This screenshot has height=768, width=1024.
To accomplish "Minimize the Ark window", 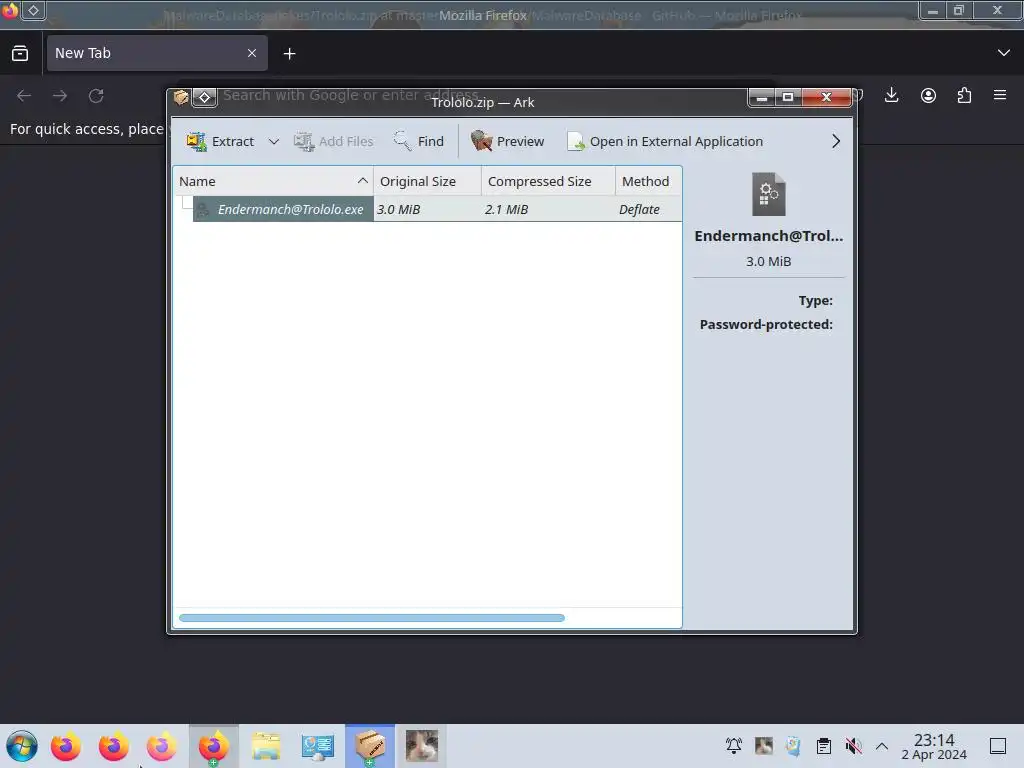I will [x=761, y=97].
